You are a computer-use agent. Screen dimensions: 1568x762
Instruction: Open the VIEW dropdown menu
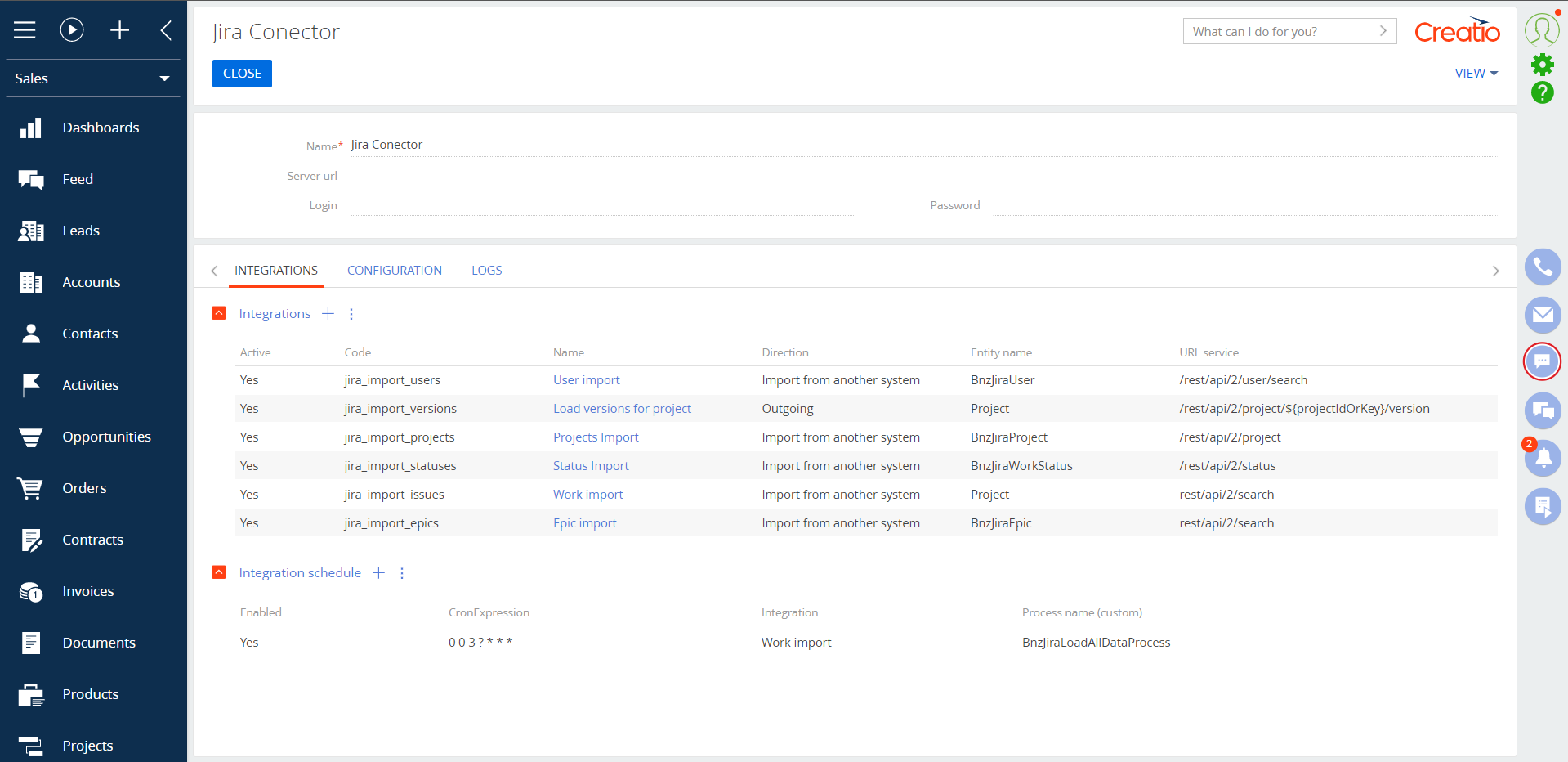click(x=1476, y=74)
